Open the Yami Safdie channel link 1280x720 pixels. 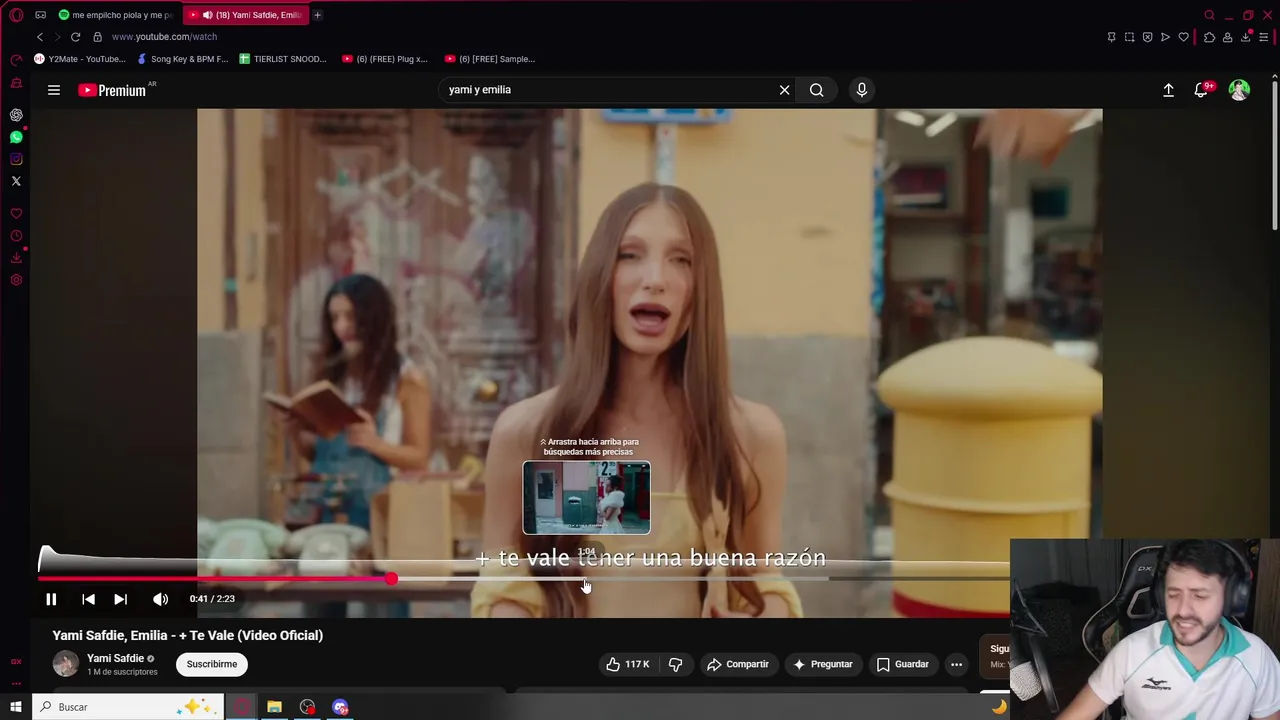[x=115, y=658]
